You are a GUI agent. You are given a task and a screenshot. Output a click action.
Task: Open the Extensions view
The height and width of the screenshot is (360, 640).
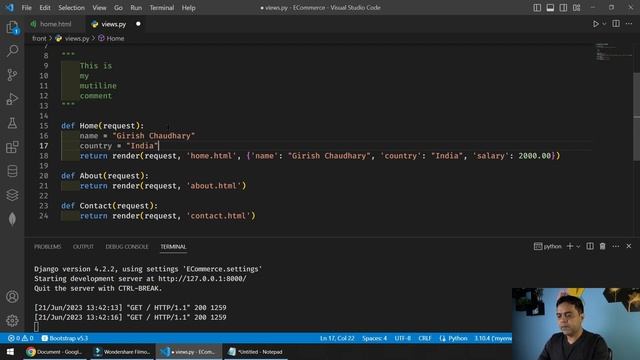point(12,147)
